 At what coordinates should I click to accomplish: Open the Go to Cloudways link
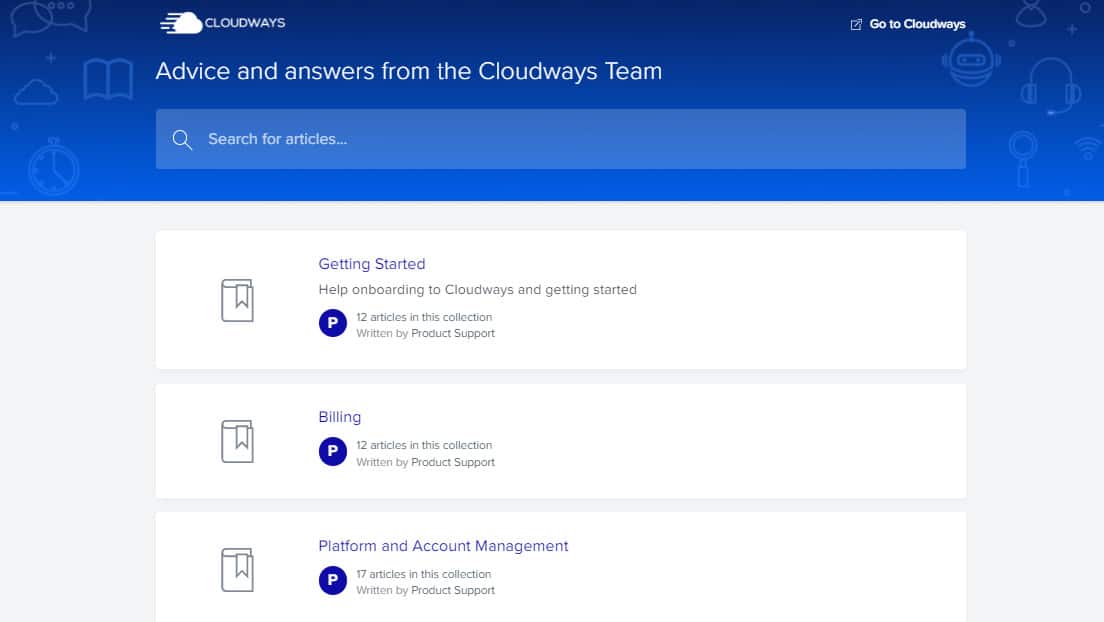pos(917,24)
